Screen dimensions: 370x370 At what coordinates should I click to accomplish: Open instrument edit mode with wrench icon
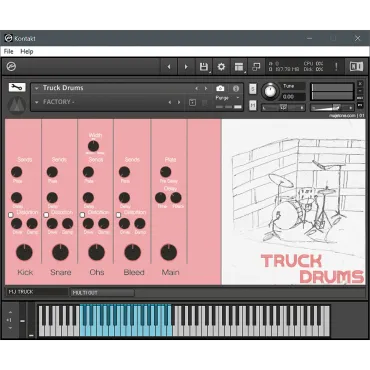click(17, 87)
